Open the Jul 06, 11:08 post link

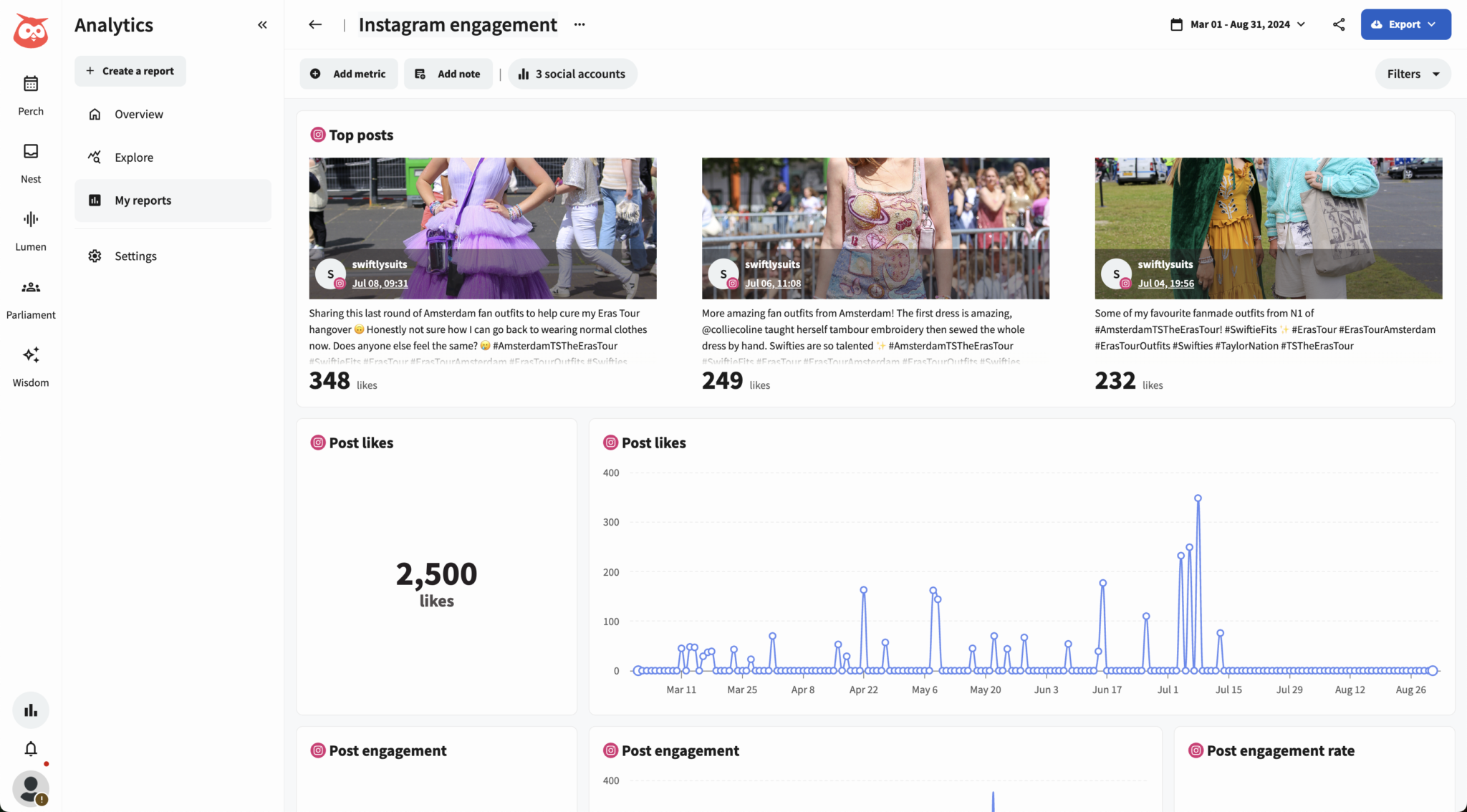(773, 284)
